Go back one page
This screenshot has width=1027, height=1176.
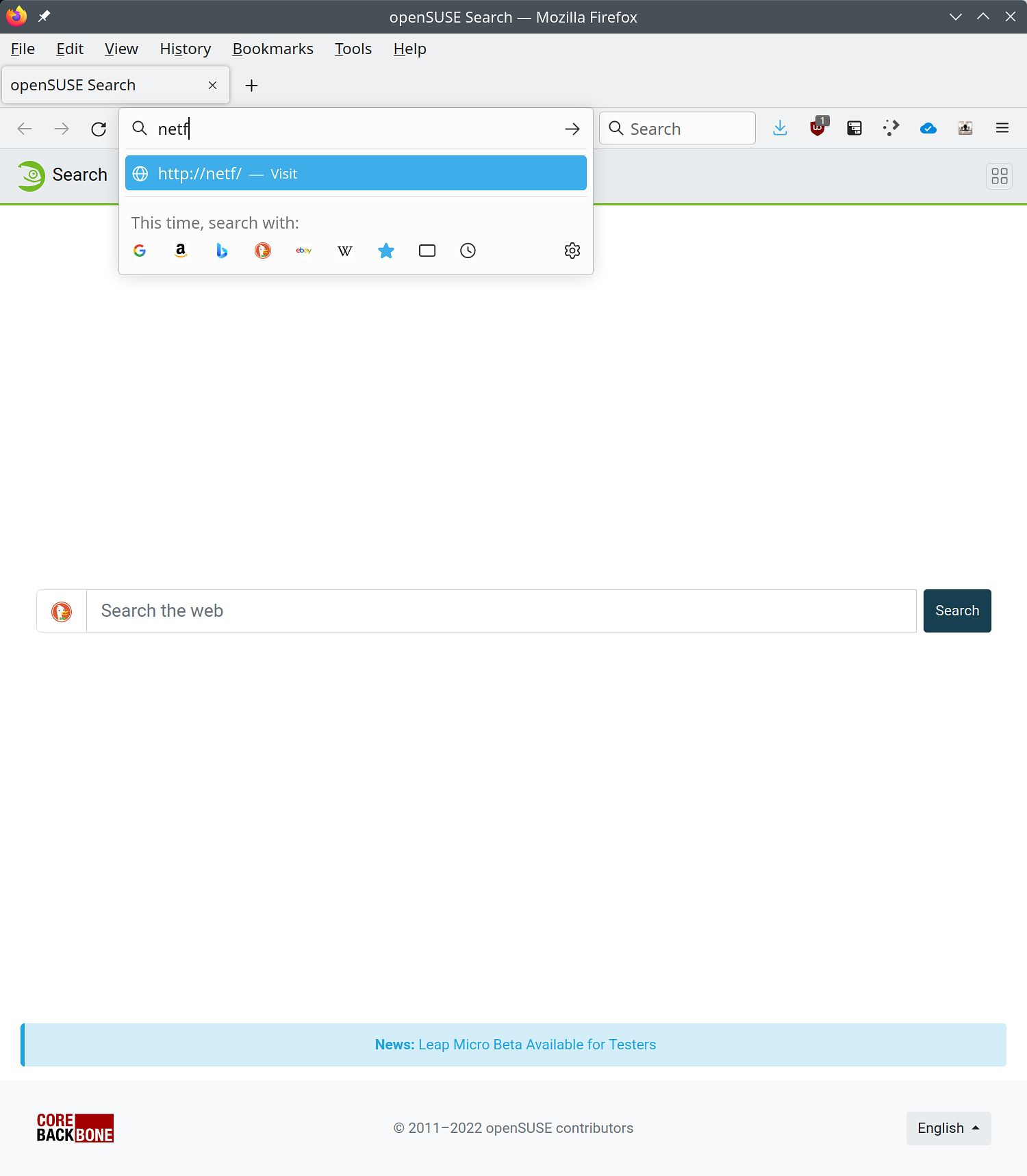coord(25,129)
